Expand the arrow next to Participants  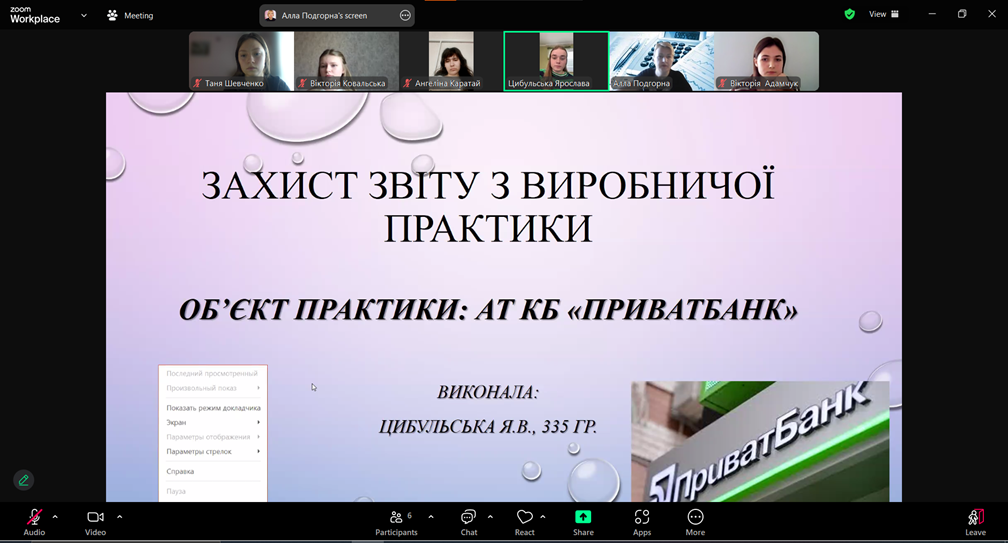pyautogui.click(x=431, y=517)
